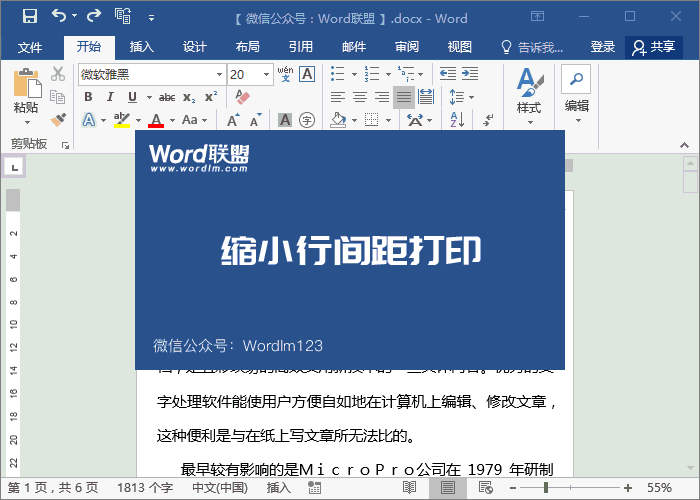Toggle Bold formatting
This screenshot has width=700, height=500.
pos(88,97)
